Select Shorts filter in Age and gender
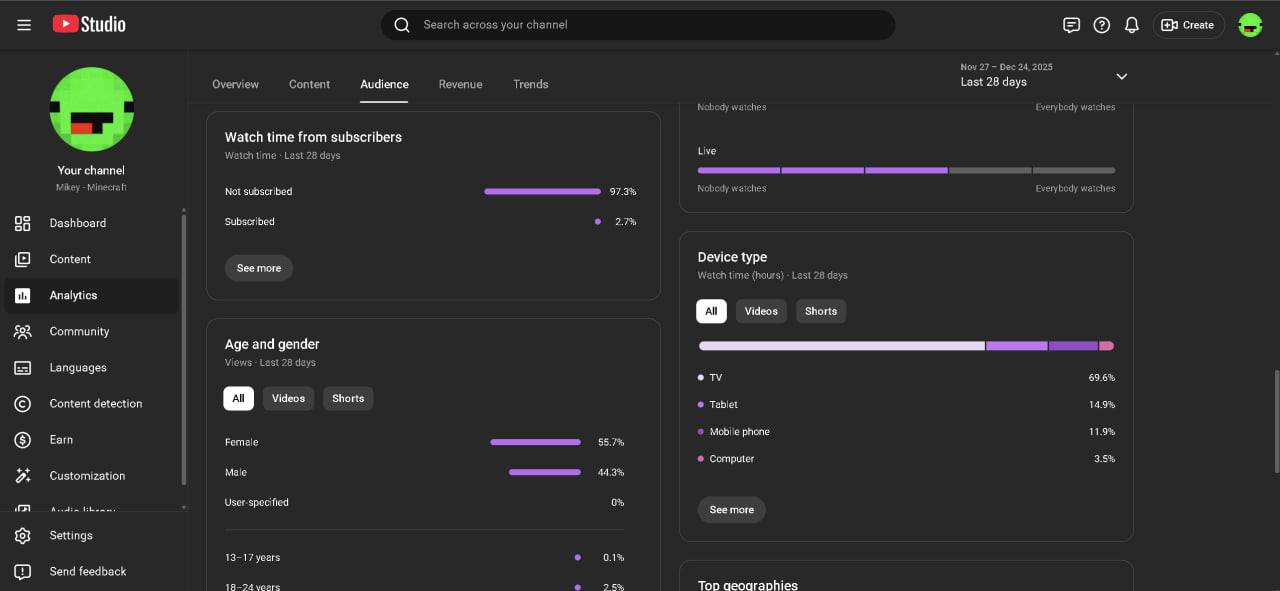Viewport: 1280px width, 591px height. coord(347,398)
